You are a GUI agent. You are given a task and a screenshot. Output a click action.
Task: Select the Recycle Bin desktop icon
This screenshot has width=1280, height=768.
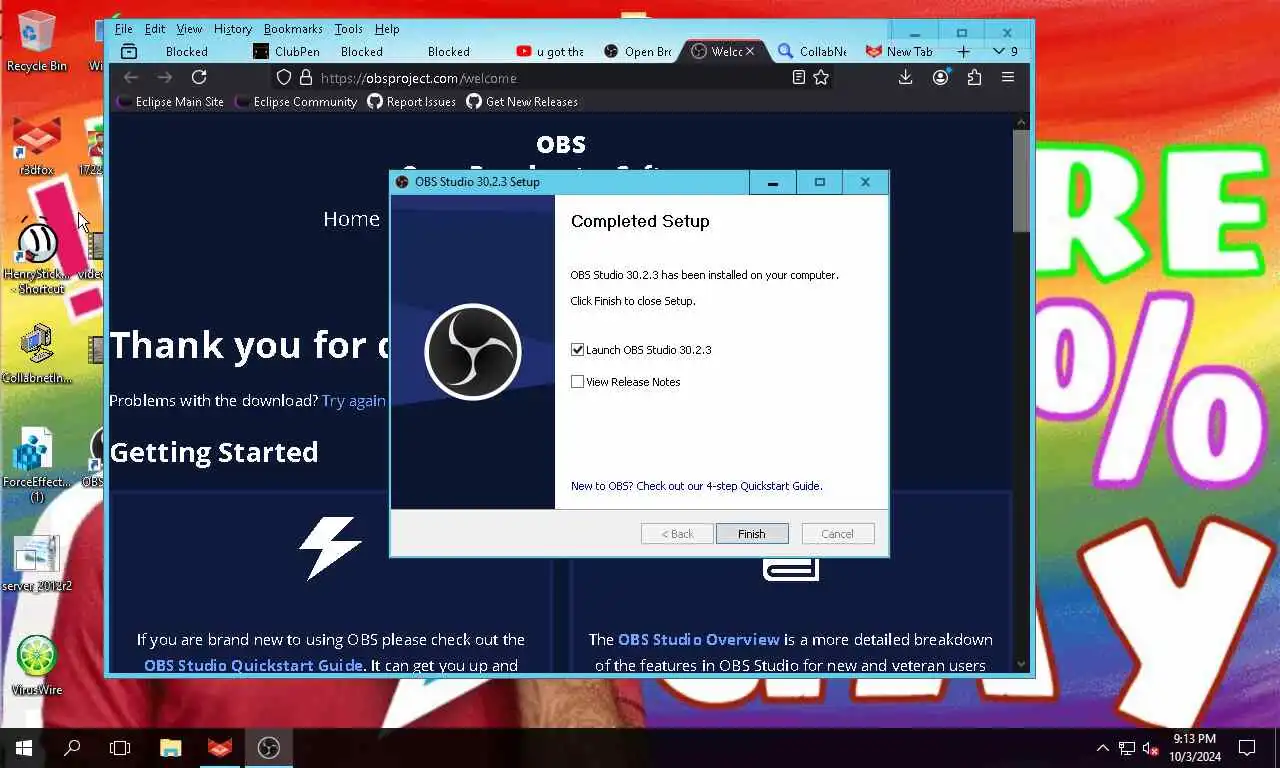pyautogui.click(x=37, y=41)
